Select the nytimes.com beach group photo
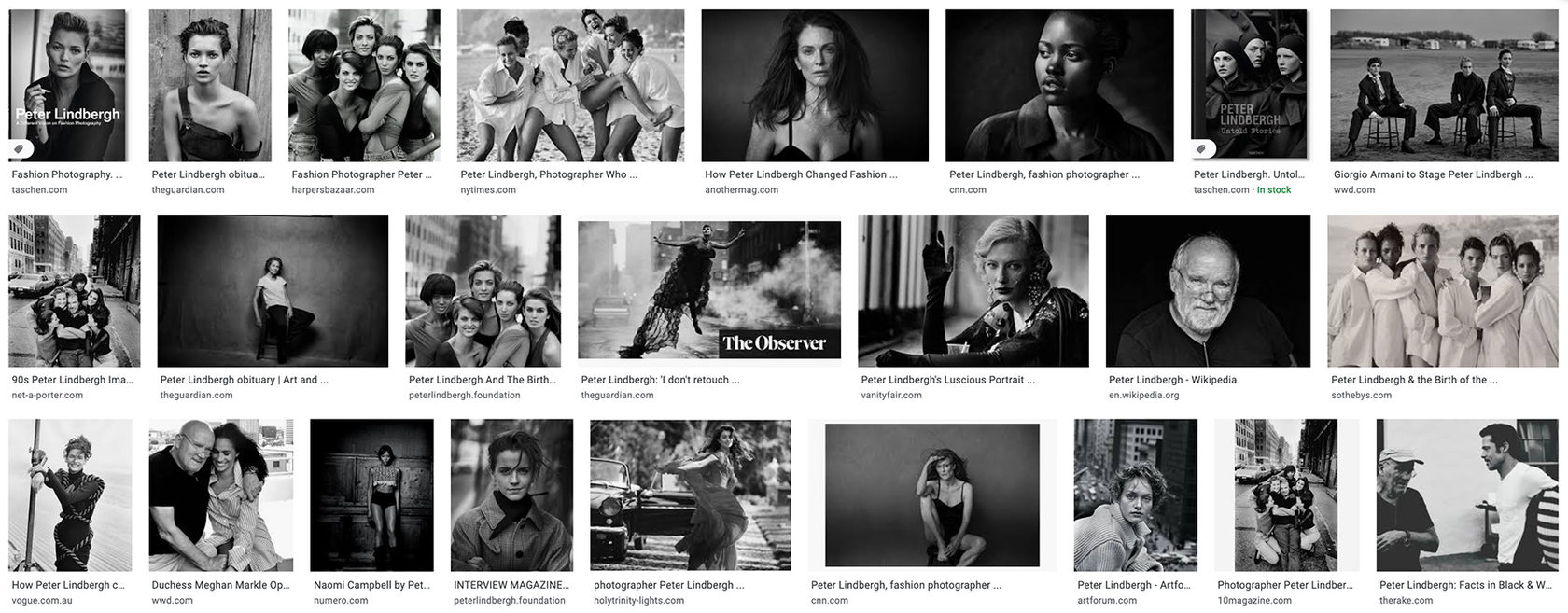The width and height of the screenshot is (1568, 613). click(570, 86)
